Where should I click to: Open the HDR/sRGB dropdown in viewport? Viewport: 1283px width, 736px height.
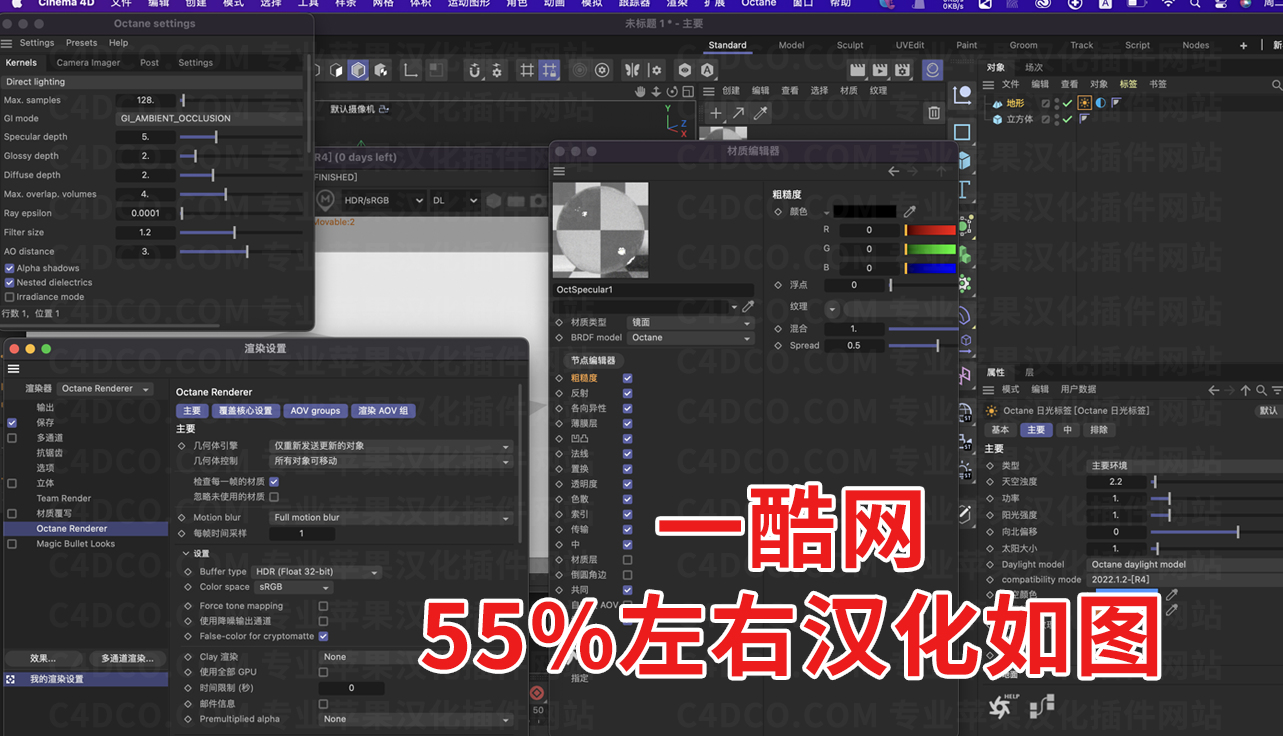tap(384, 200)
